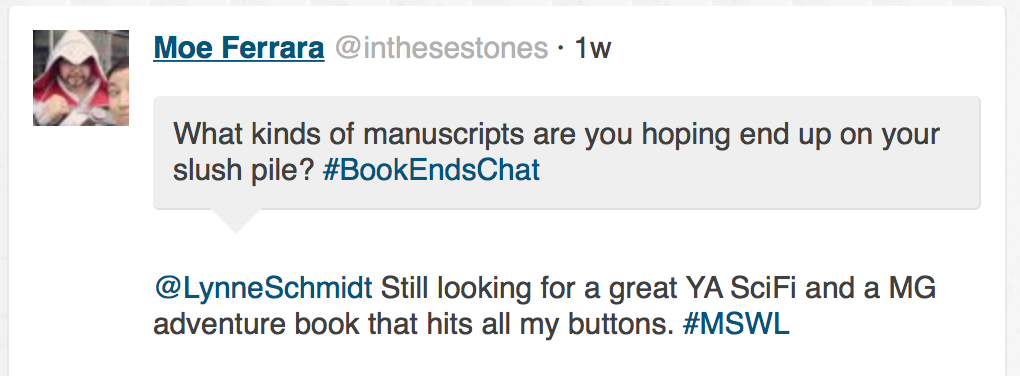Click the dot separator before 1w

click(x=561, y=49)
